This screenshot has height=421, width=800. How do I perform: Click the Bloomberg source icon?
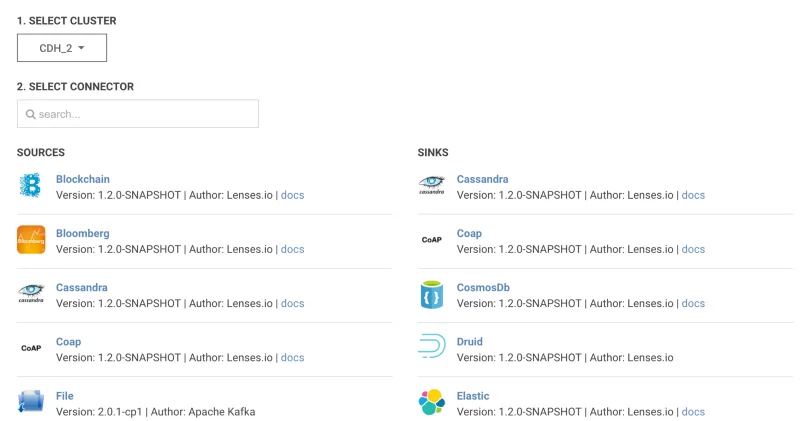(x=31, y=240)
